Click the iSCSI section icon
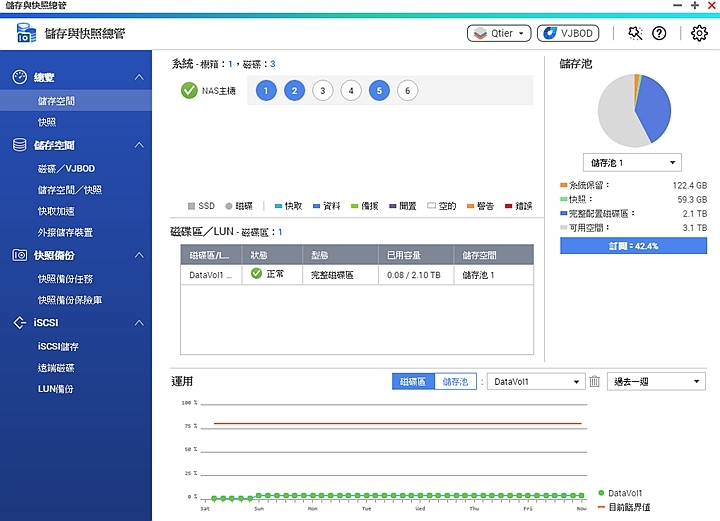 pos(19,323)
